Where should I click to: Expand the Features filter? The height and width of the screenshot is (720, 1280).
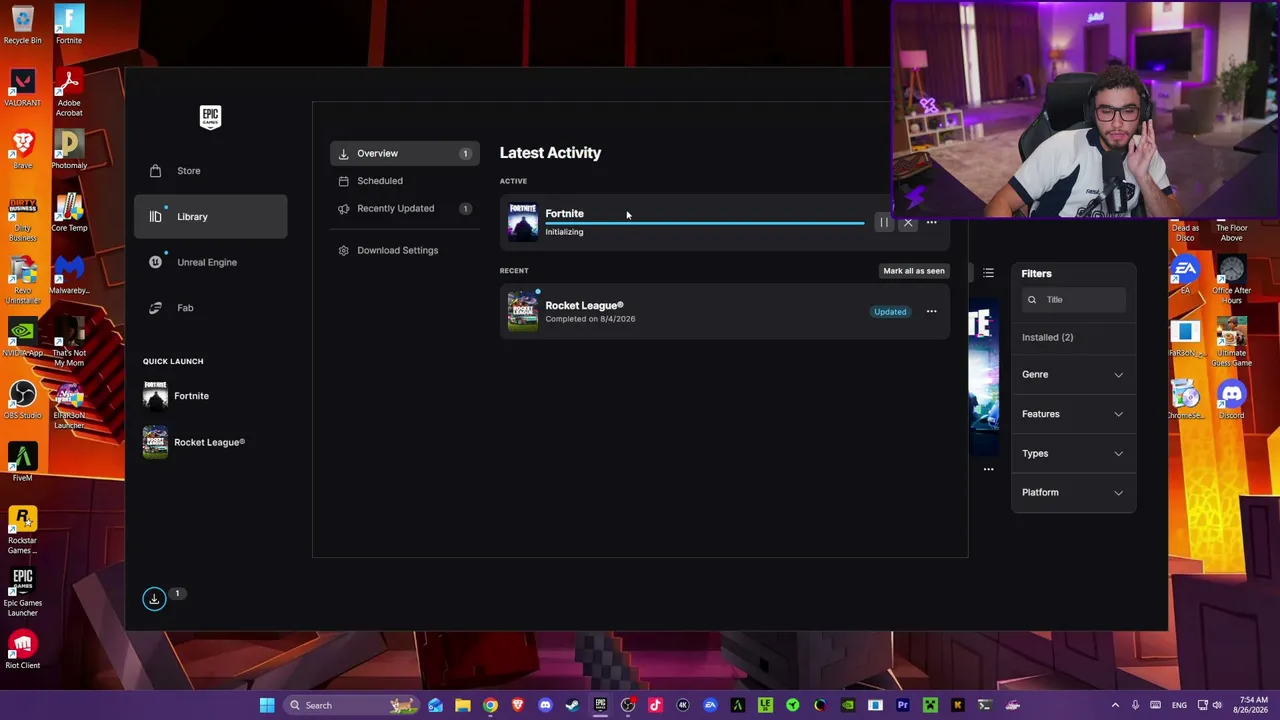[1073, 414]
